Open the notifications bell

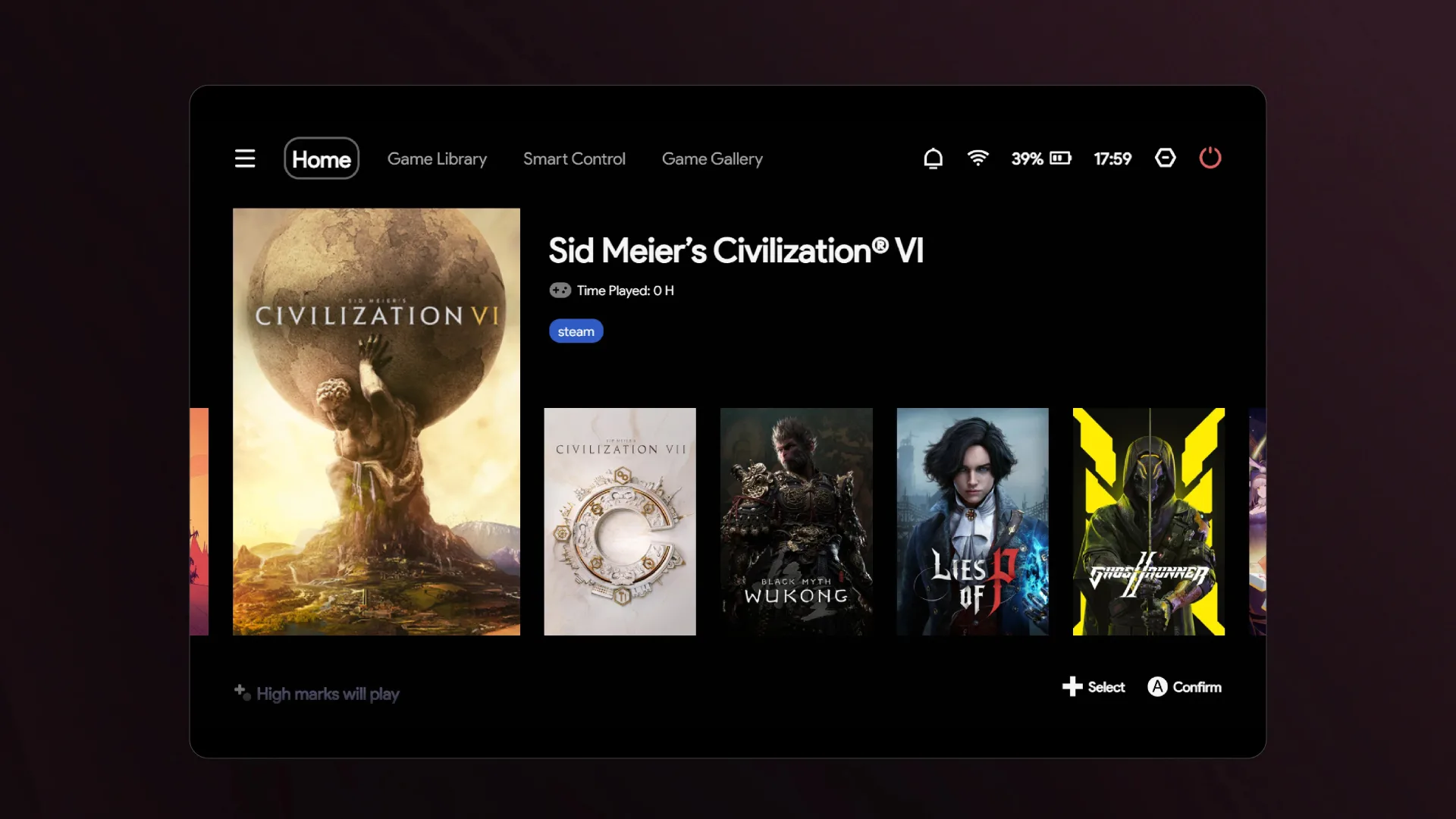(933, 158)
